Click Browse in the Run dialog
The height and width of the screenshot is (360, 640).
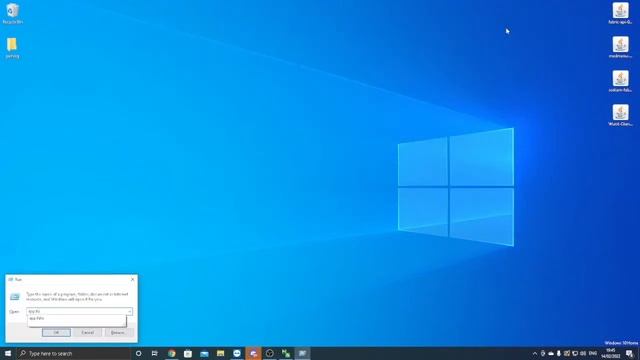[x=118, y=333]
